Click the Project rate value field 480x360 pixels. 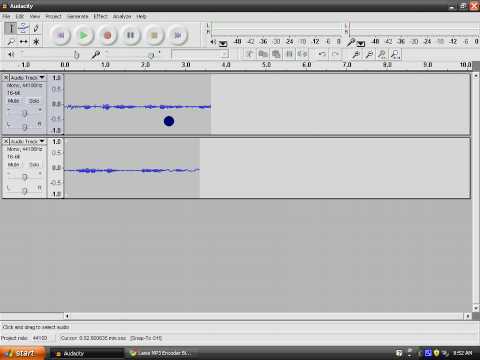tap(40, 338)
